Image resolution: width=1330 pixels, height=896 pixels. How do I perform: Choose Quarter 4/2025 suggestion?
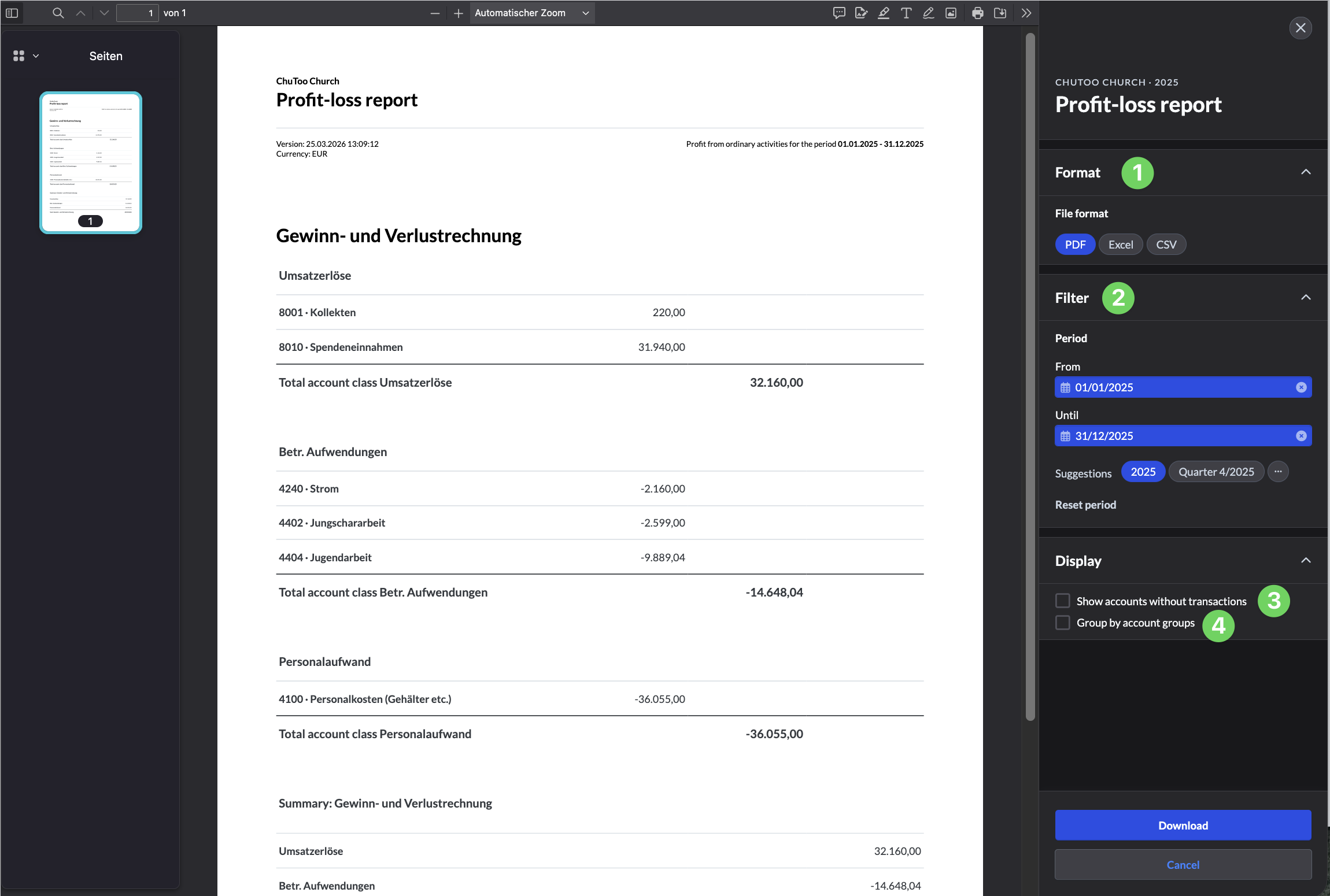(x=1216, y=472)
